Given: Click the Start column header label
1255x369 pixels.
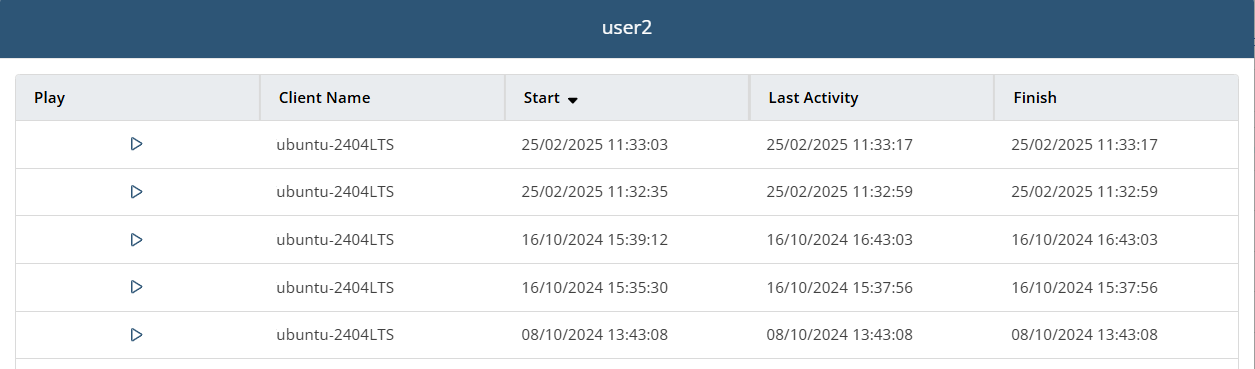Looking at the screenshot, I should click(541, 98).
